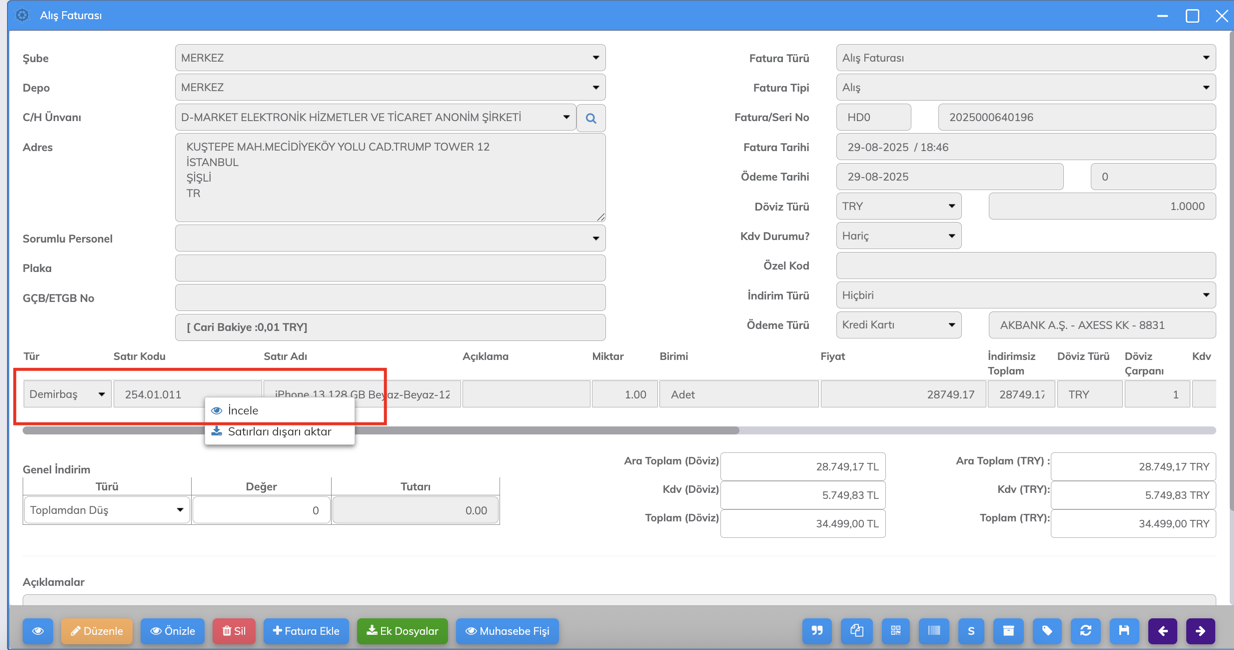Image resolution: width=1234 pixels, height=650 pixels.
Task: Open the Kdv Durumu dropdown
Action: 897,236
